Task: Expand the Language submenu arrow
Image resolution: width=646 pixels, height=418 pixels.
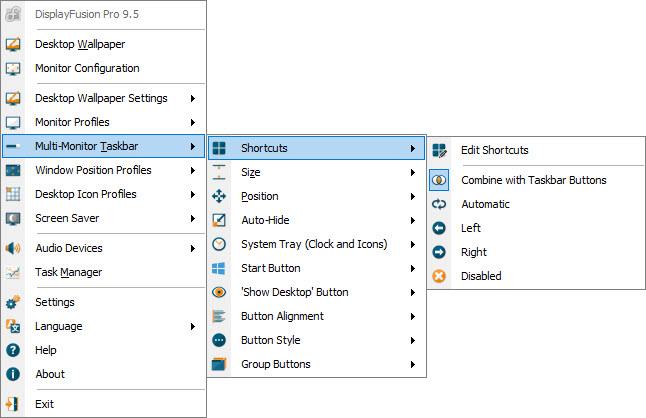Action: click(193, 327)
